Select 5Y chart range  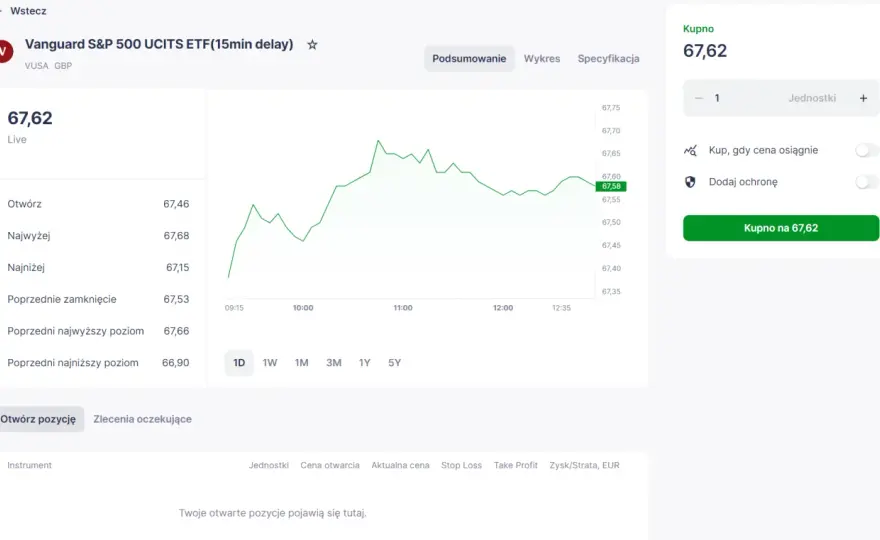click(395, 363)
